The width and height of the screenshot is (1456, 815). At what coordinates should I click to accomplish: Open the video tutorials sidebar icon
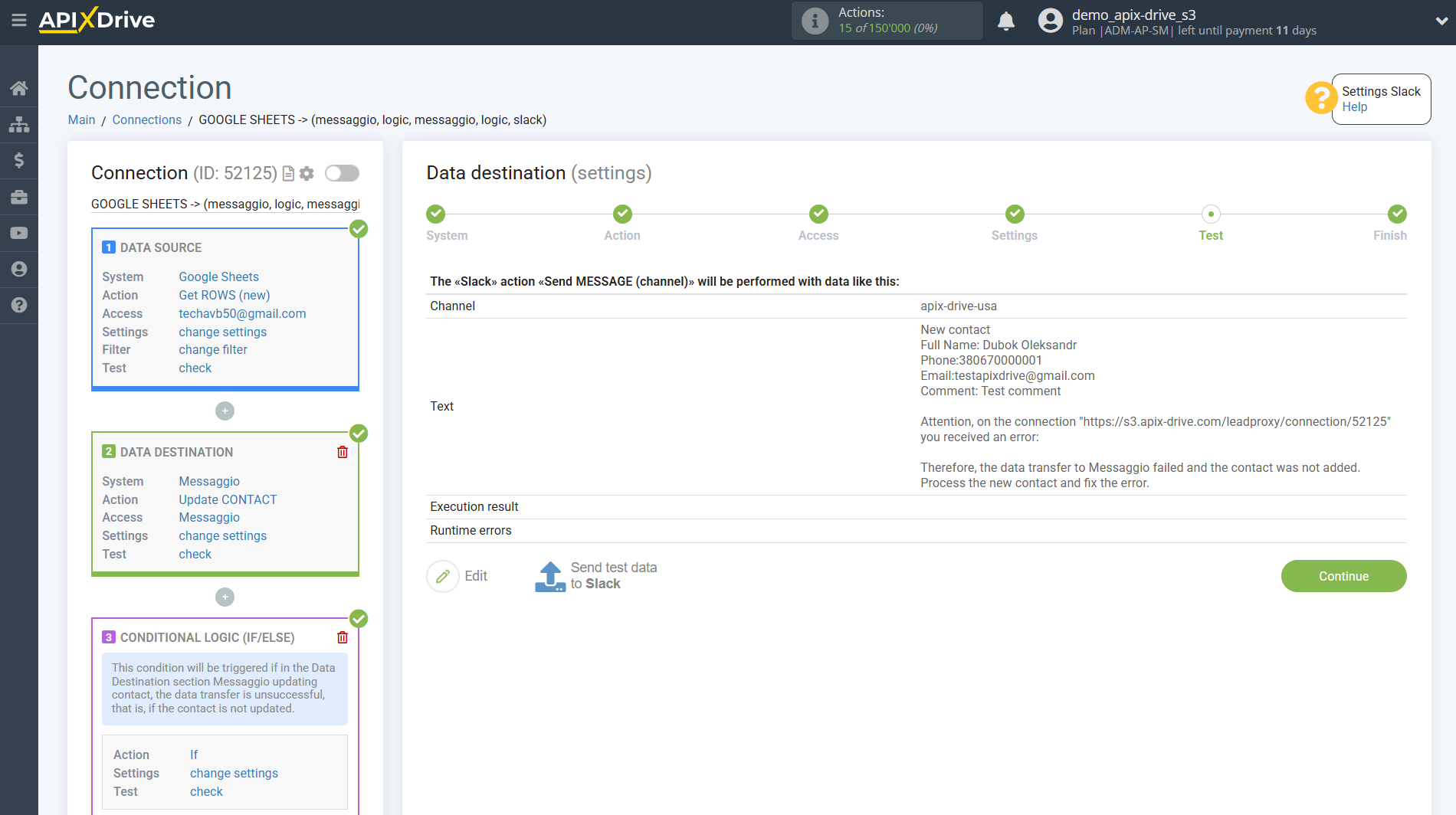click(19, 233)
